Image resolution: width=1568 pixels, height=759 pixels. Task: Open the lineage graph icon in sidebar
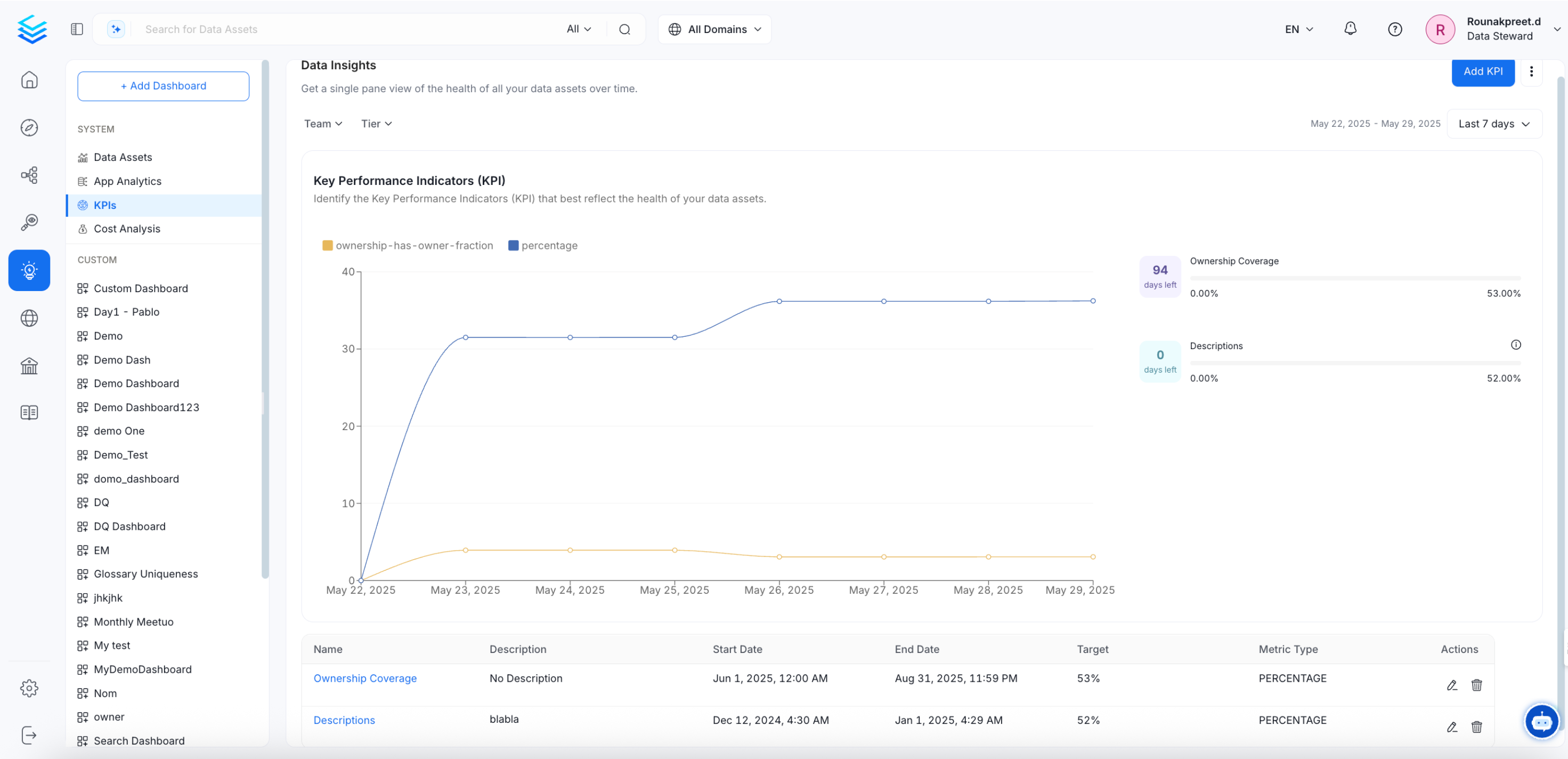[29, 175]
